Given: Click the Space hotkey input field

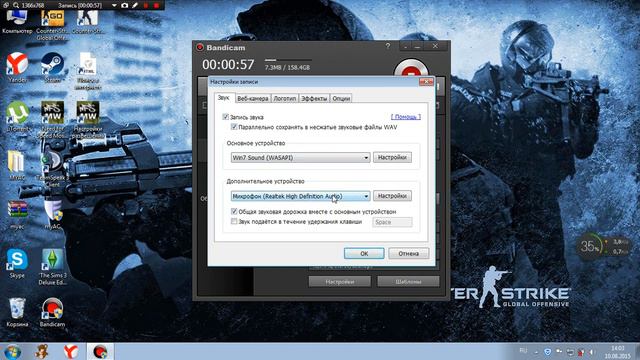Looking at the screenshot, I should (x=392, y=222).
